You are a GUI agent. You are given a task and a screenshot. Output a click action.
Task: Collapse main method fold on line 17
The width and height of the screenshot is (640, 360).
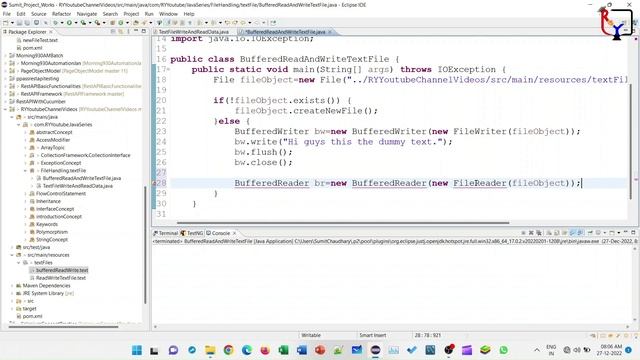(x=169, y=69)
